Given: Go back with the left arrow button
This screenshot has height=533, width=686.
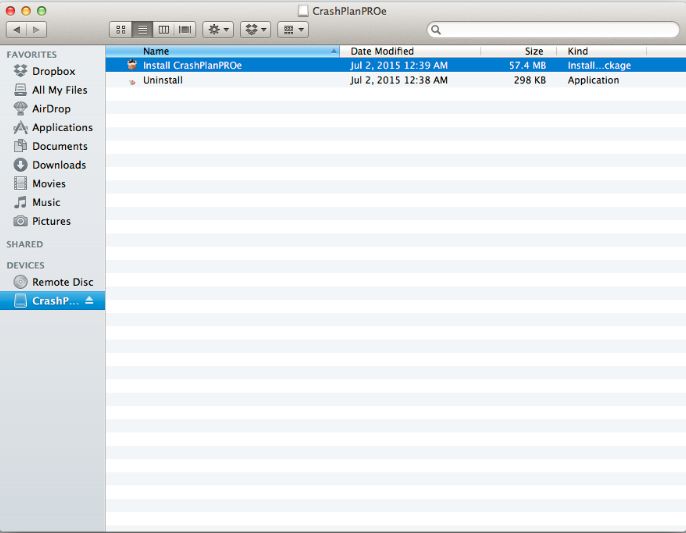Looking at the screenshot, I should click(17, 30).
